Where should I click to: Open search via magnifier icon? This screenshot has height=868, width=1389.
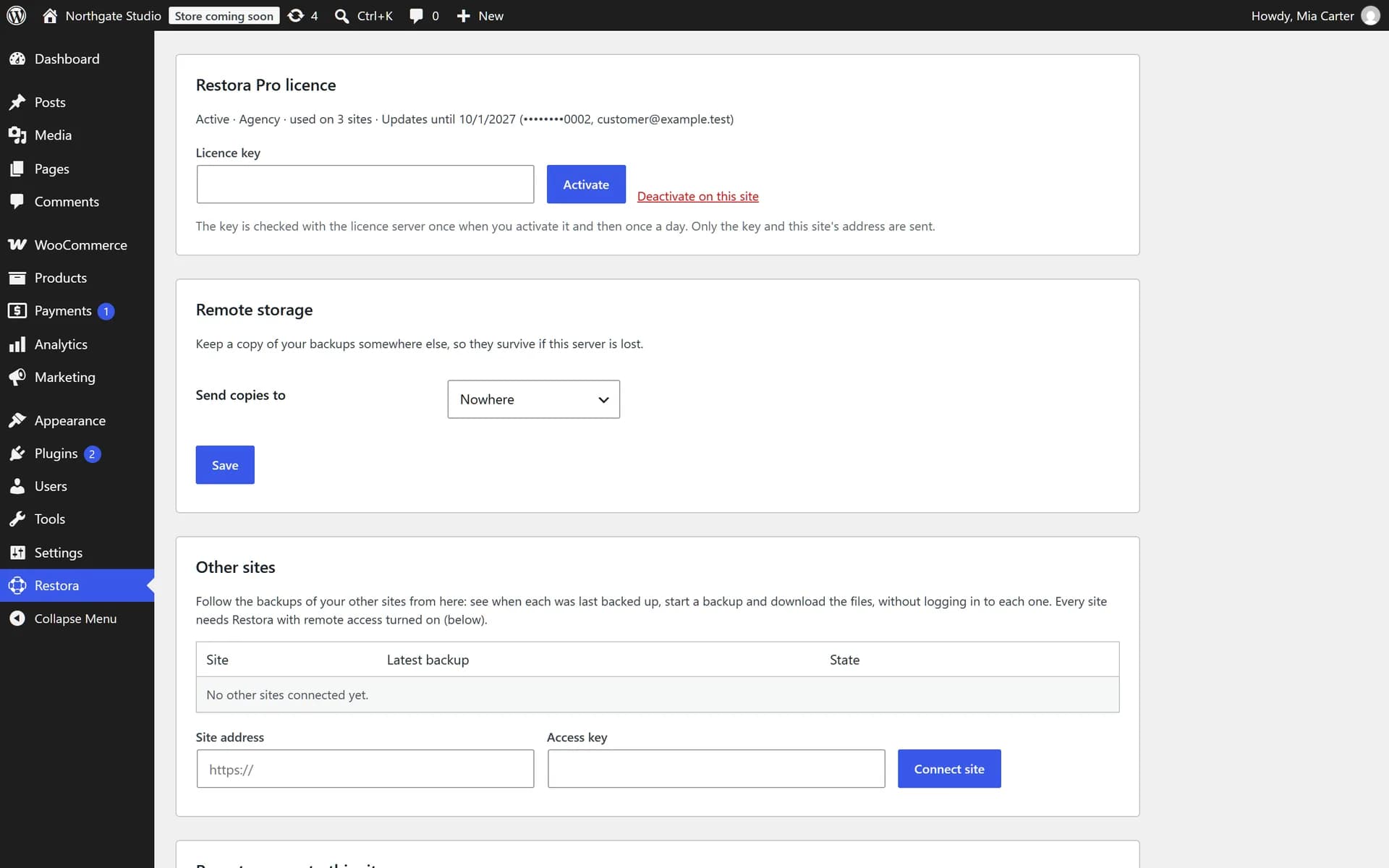(x=341, y=16)
